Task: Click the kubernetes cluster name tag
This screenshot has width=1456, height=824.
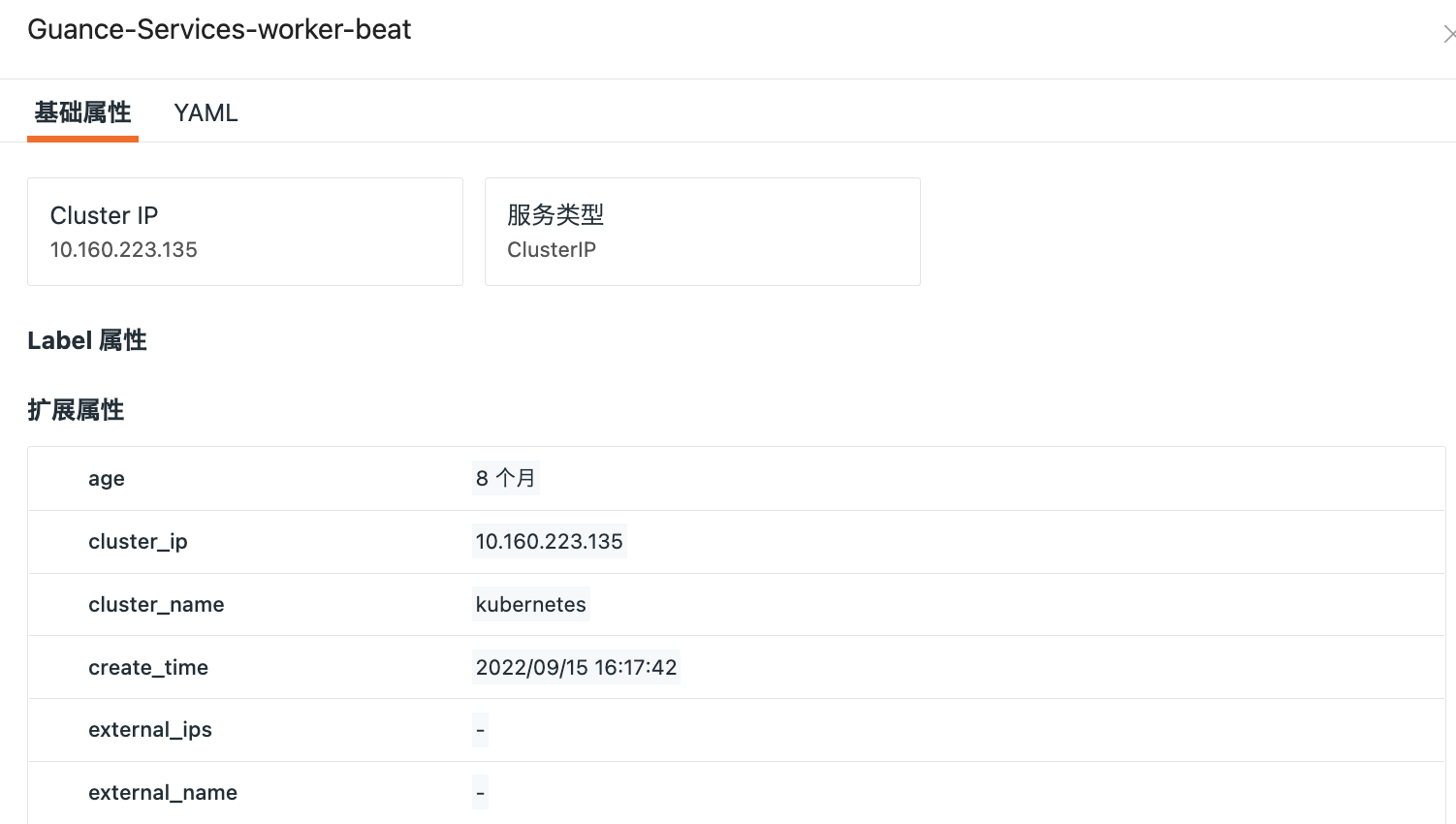Action: click(x=530, y=604)
